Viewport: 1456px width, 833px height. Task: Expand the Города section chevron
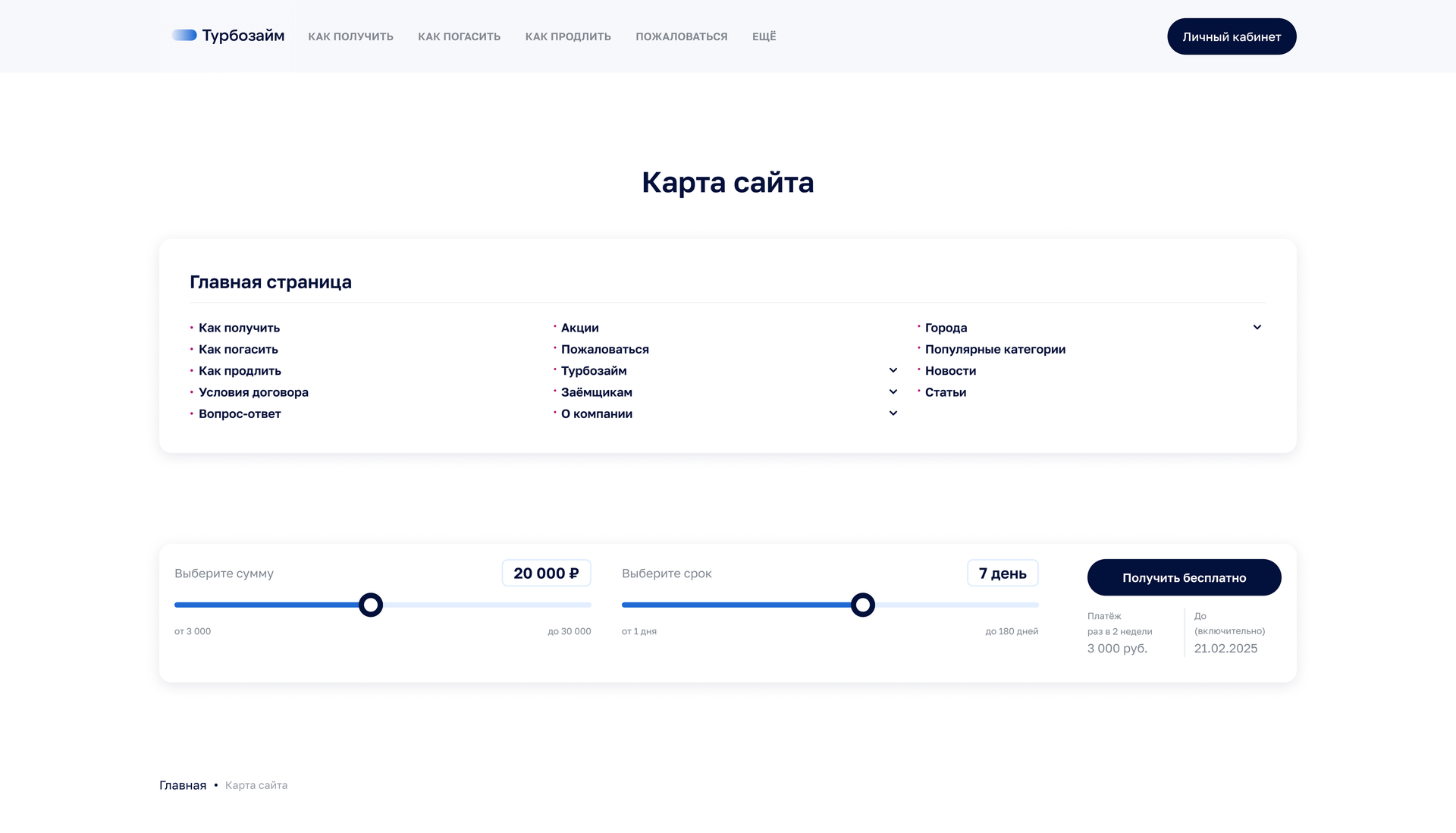pyautogui.click(x=1257, y=328)
